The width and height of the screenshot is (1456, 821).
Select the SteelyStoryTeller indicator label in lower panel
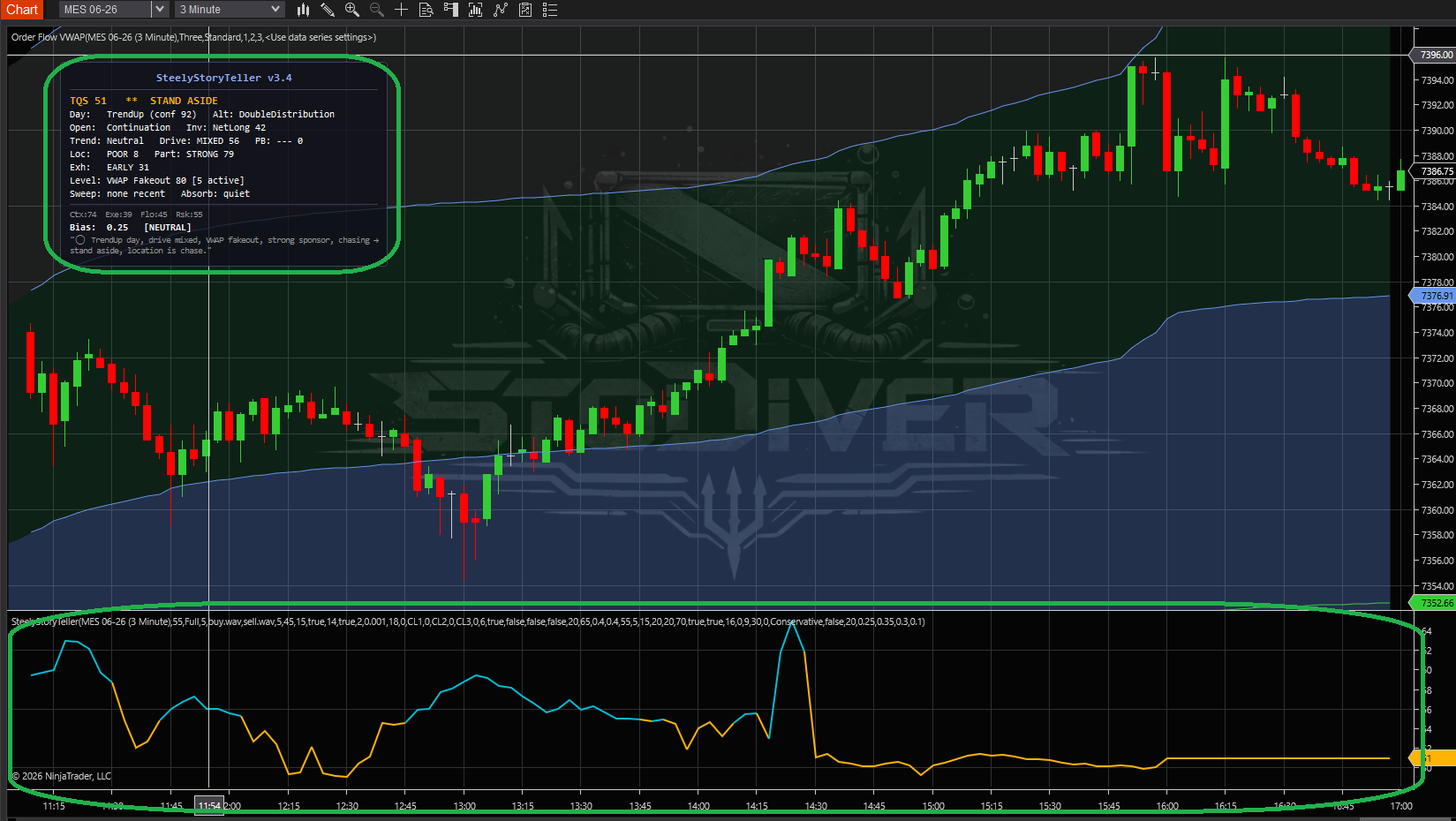468,621
